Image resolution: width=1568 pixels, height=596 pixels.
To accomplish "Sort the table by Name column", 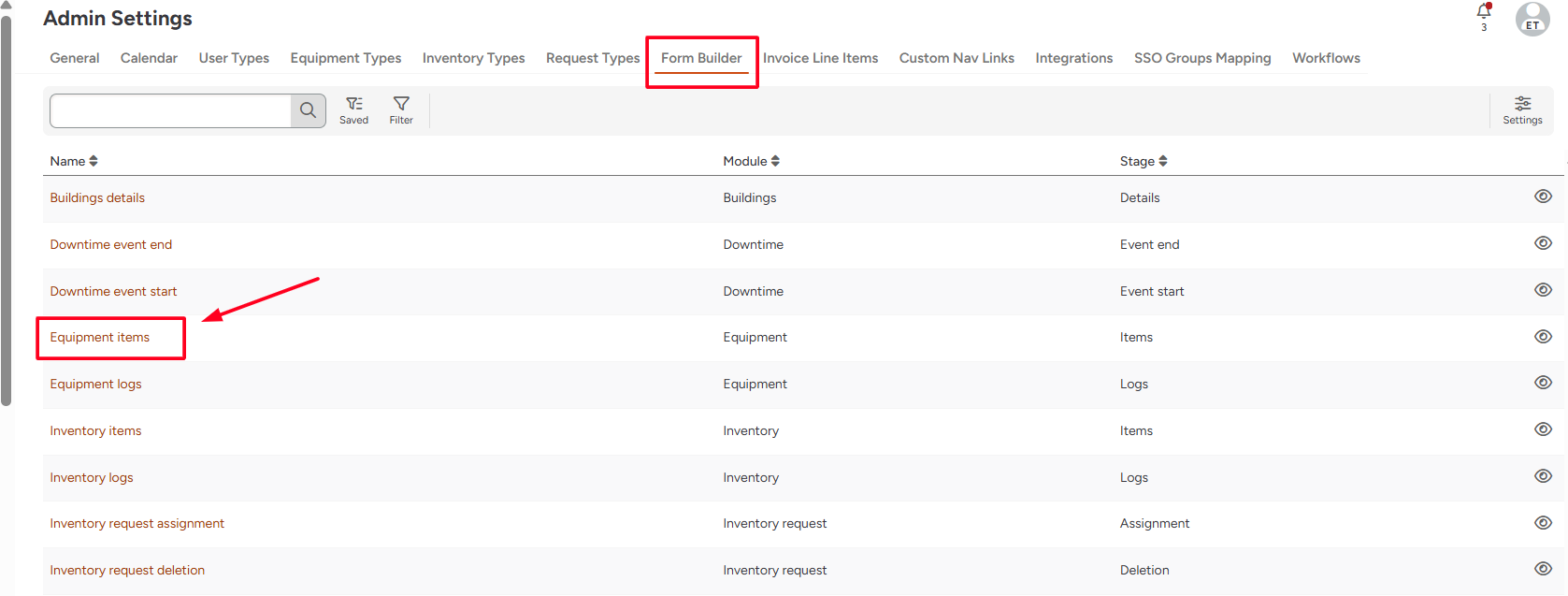I will coord(74,161).
